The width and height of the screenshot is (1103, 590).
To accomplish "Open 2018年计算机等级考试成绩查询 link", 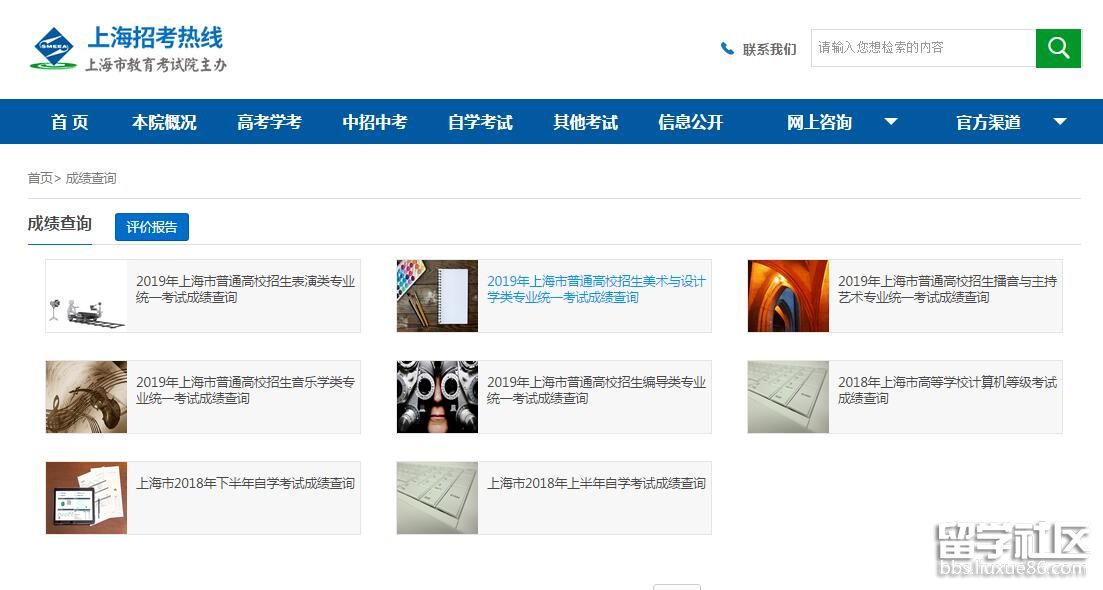I will [x=946, y=390].
